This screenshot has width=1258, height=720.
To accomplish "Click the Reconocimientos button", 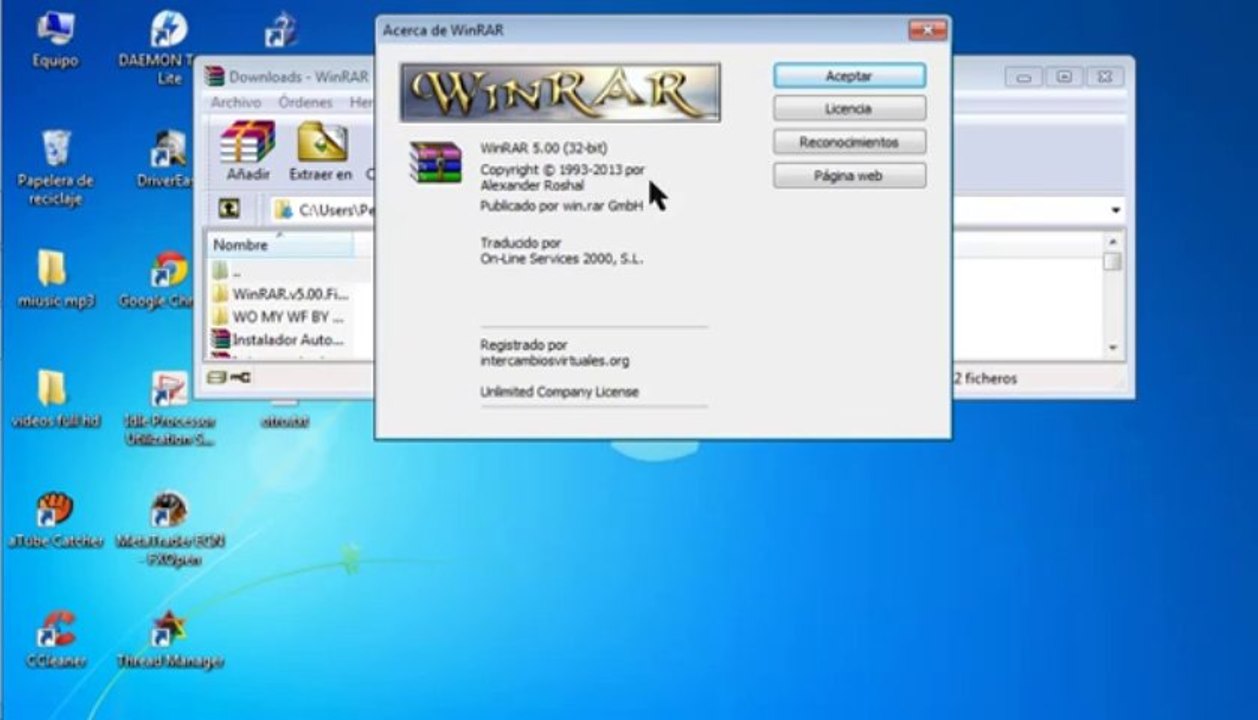I will click(849, 142).
